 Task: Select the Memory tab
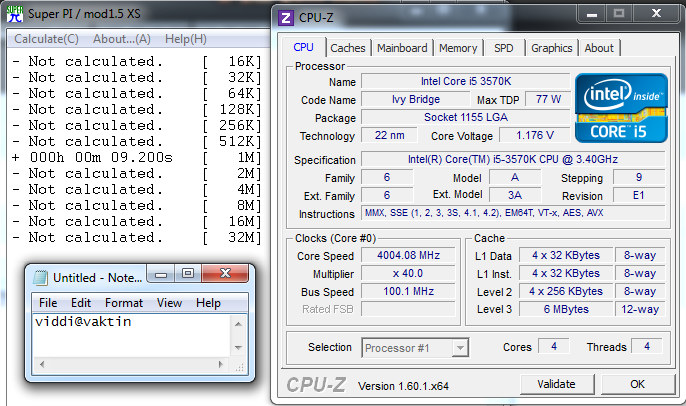(x=458, y=48)
